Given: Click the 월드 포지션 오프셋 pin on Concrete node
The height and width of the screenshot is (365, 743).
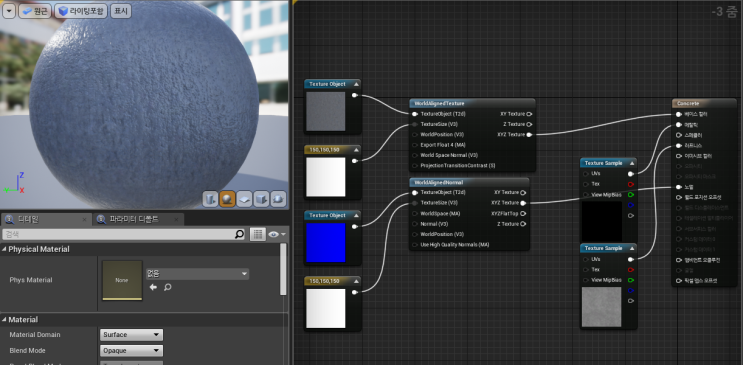Looking at the screenshot, I should pyautogui.click(x=679, y=198).
